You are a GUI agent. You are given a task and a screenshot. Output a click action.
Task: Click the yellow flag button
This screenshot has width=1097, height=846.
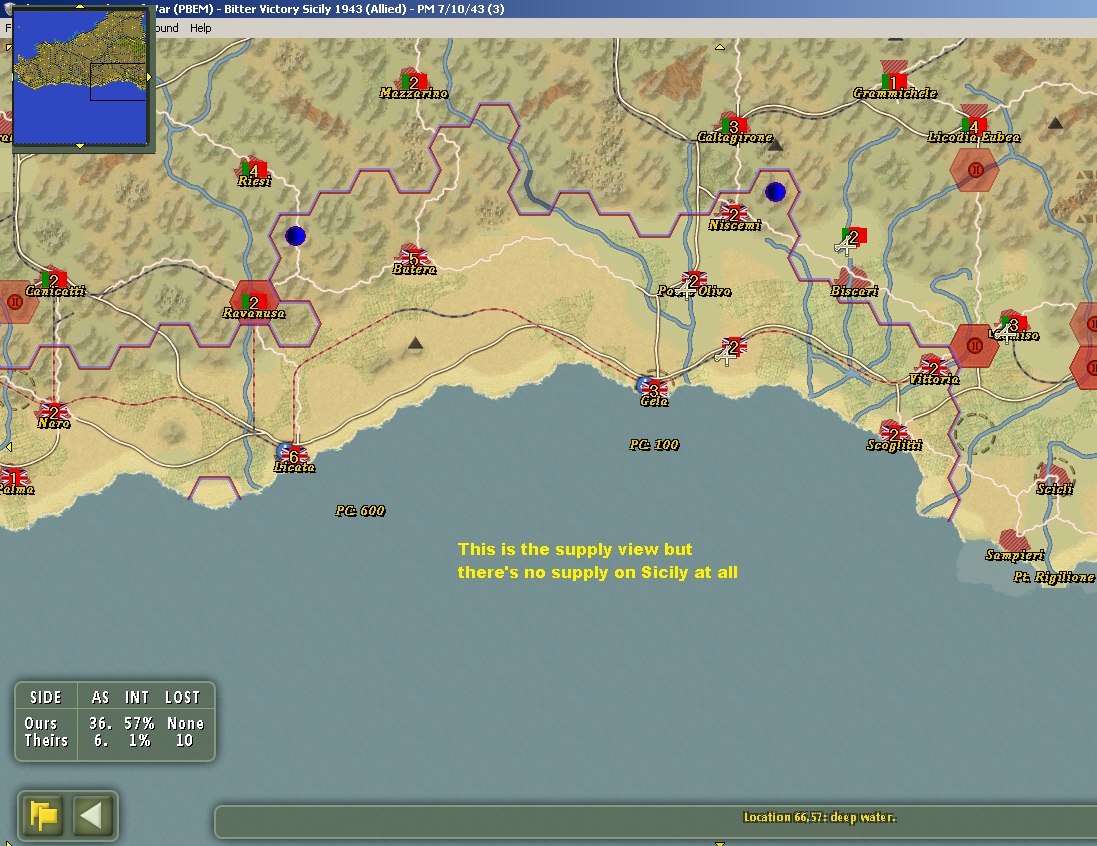(43, 815)
